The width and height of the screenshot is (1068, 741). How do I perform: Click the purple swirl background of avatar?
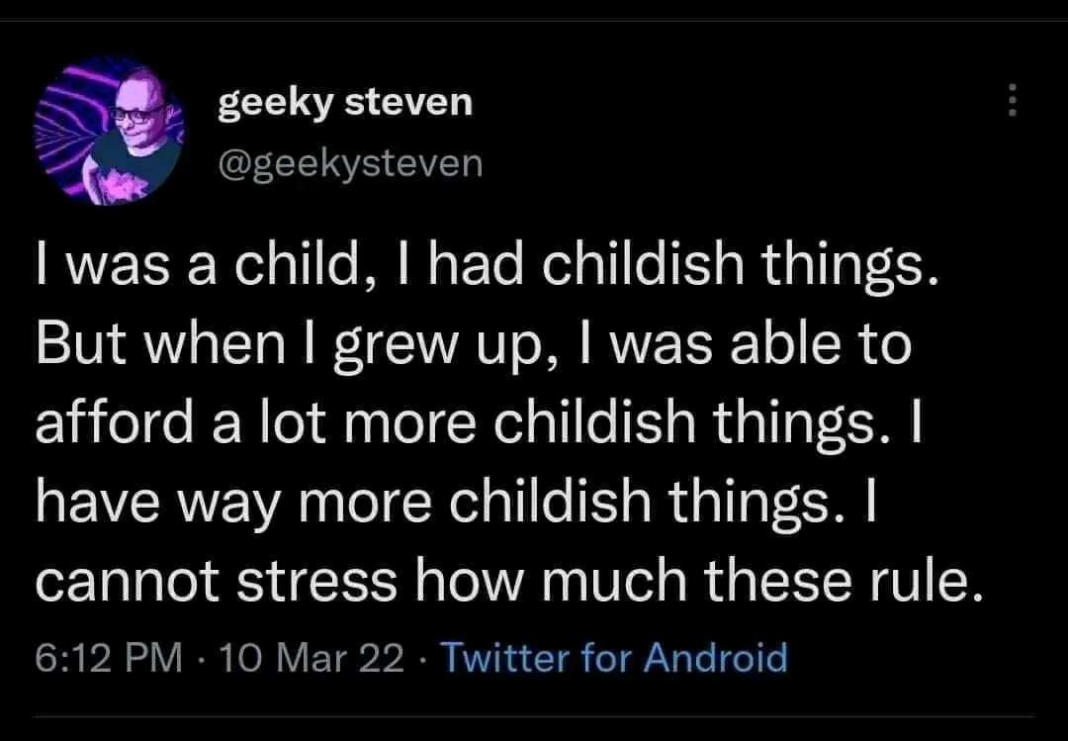60,130
